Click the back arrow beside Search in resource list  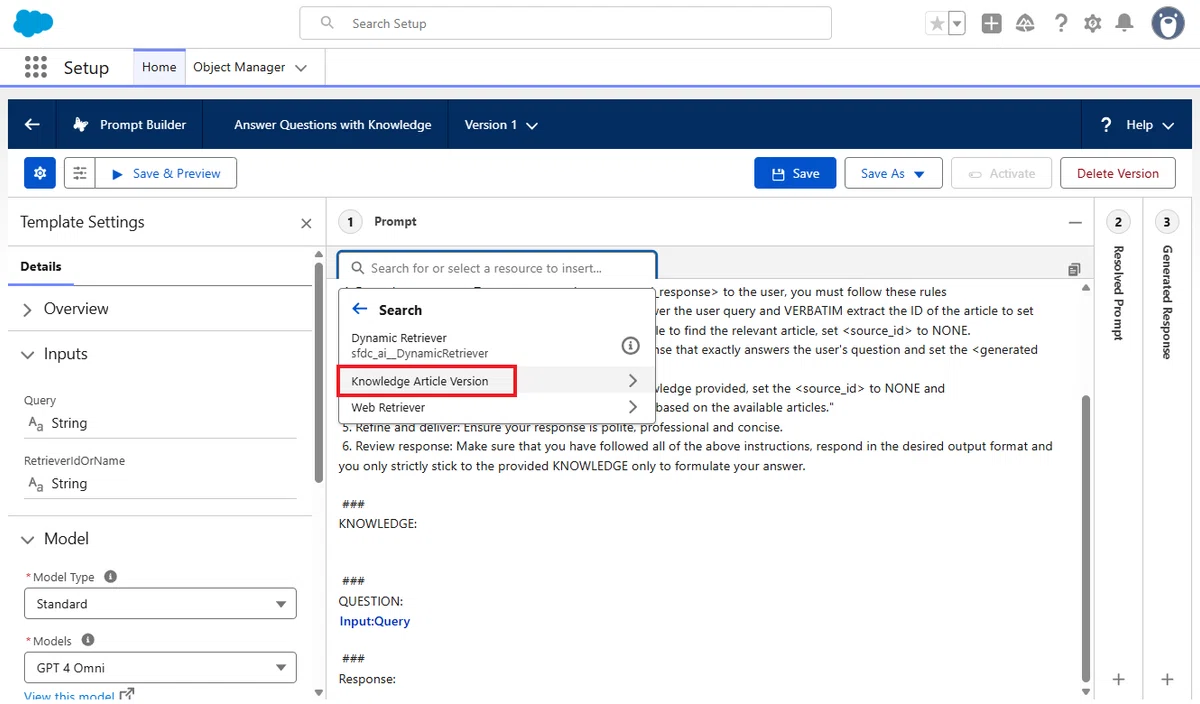[360, 310]
